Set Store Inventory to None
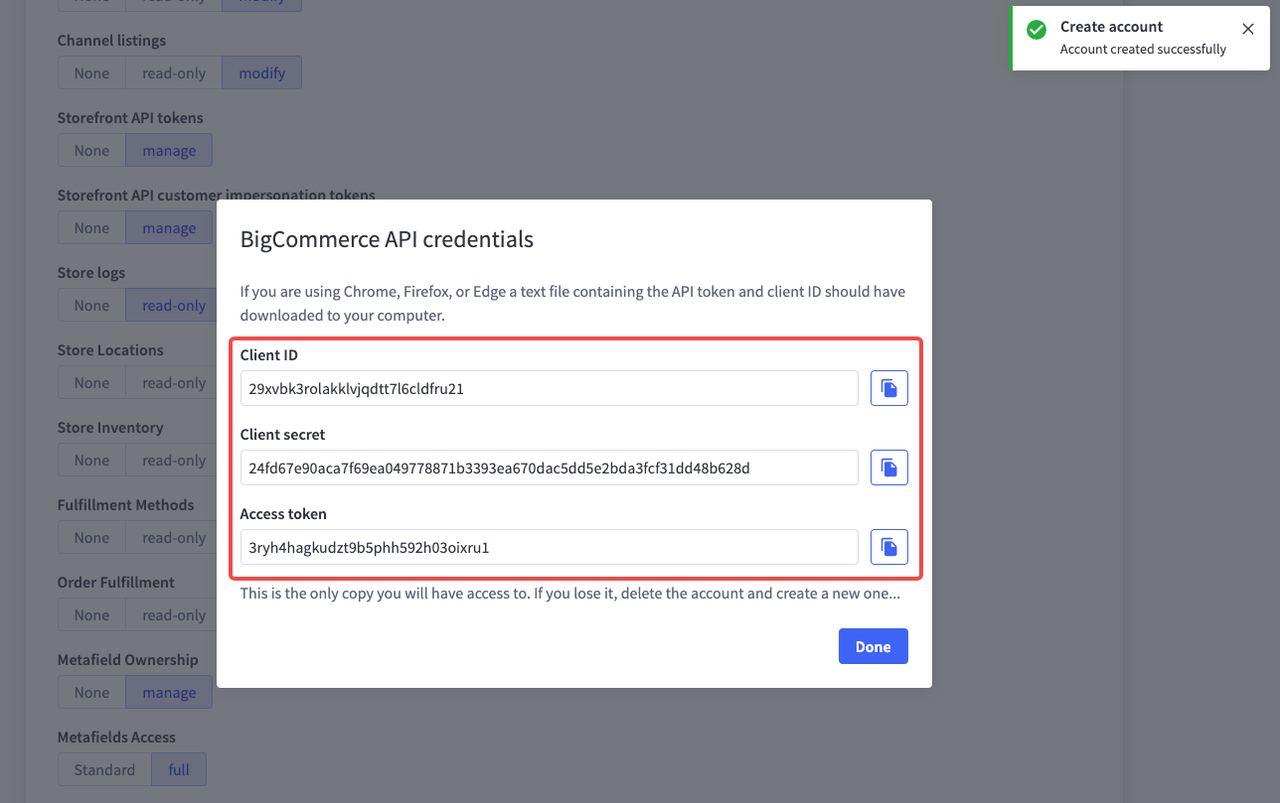 pyautogui.click(x=91, y=460)
